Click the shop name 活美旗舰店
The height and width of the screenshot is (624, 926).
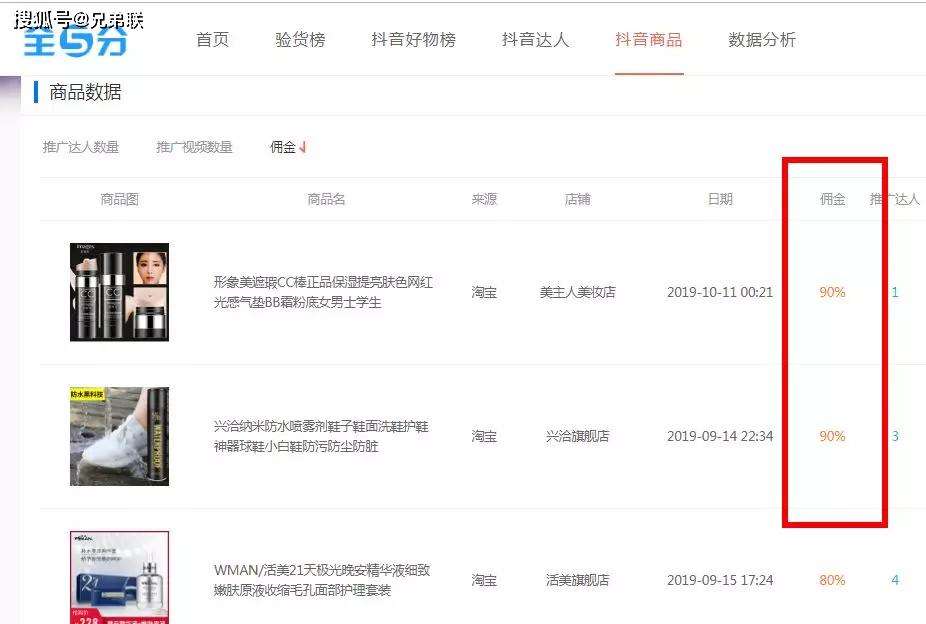578,580
